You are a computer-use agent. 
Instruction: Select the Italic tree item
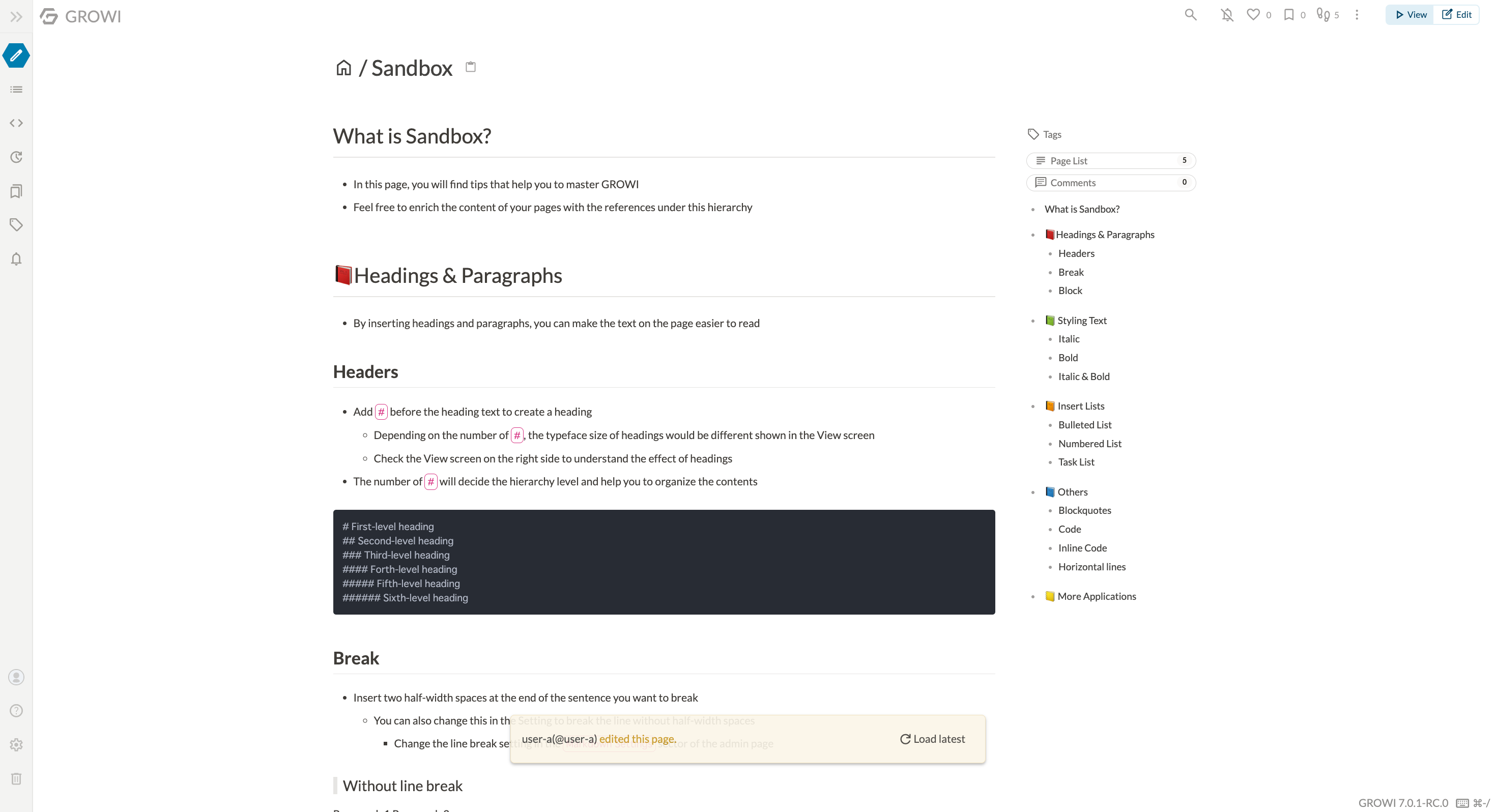coord(1068,339)
